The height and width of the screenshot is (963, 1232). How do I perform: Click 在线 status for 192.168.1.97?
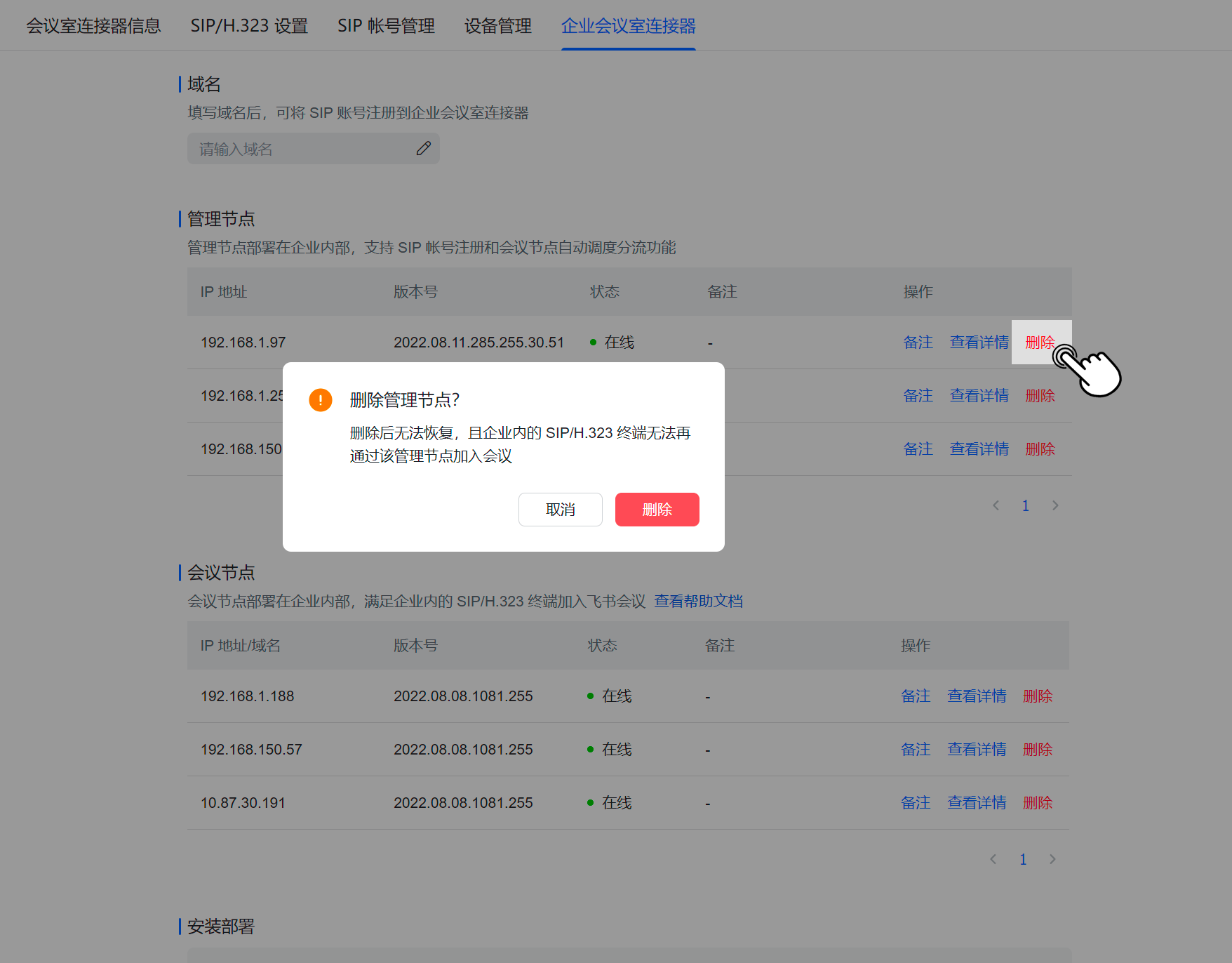[x=612, y=343]
